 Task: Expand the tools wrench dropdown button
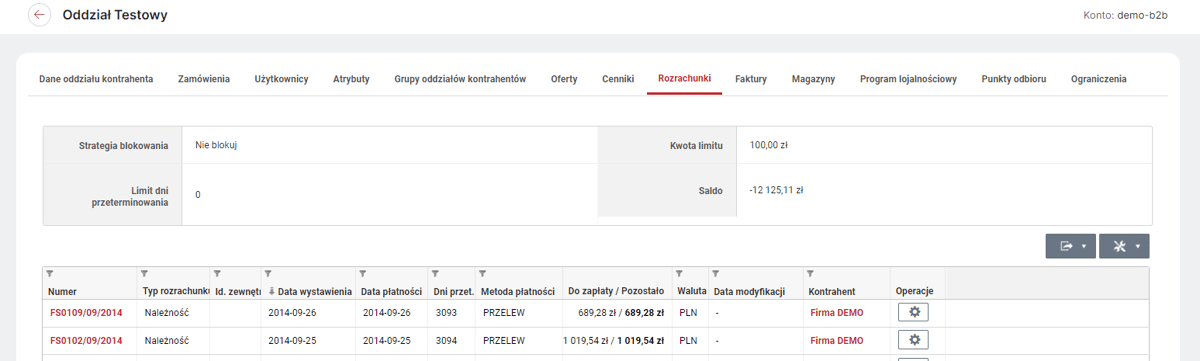point(1124,246)
